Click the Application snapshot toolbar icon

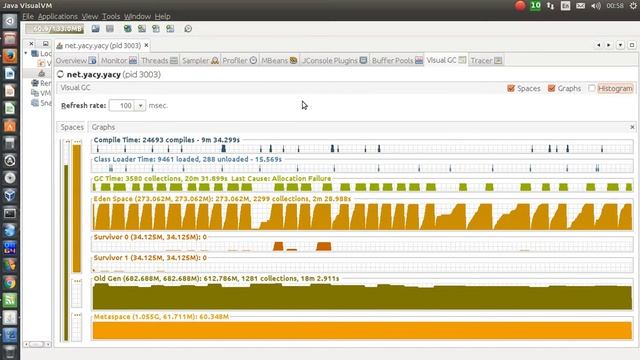point(170,29)
